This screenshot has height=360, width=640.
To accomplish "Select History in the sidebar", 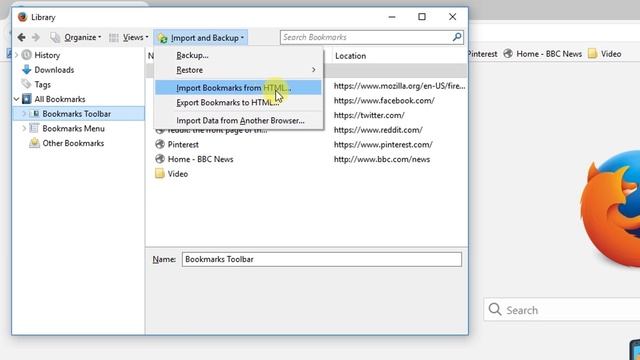I will [x=47, y=55].
